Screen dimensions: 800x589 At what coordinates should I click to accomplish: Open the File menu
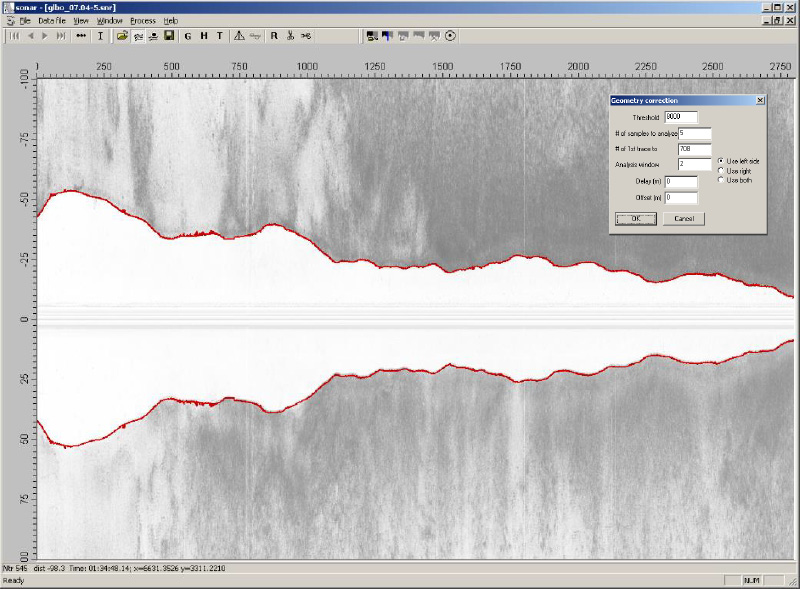pyautogui.click(x=25, y=21)
